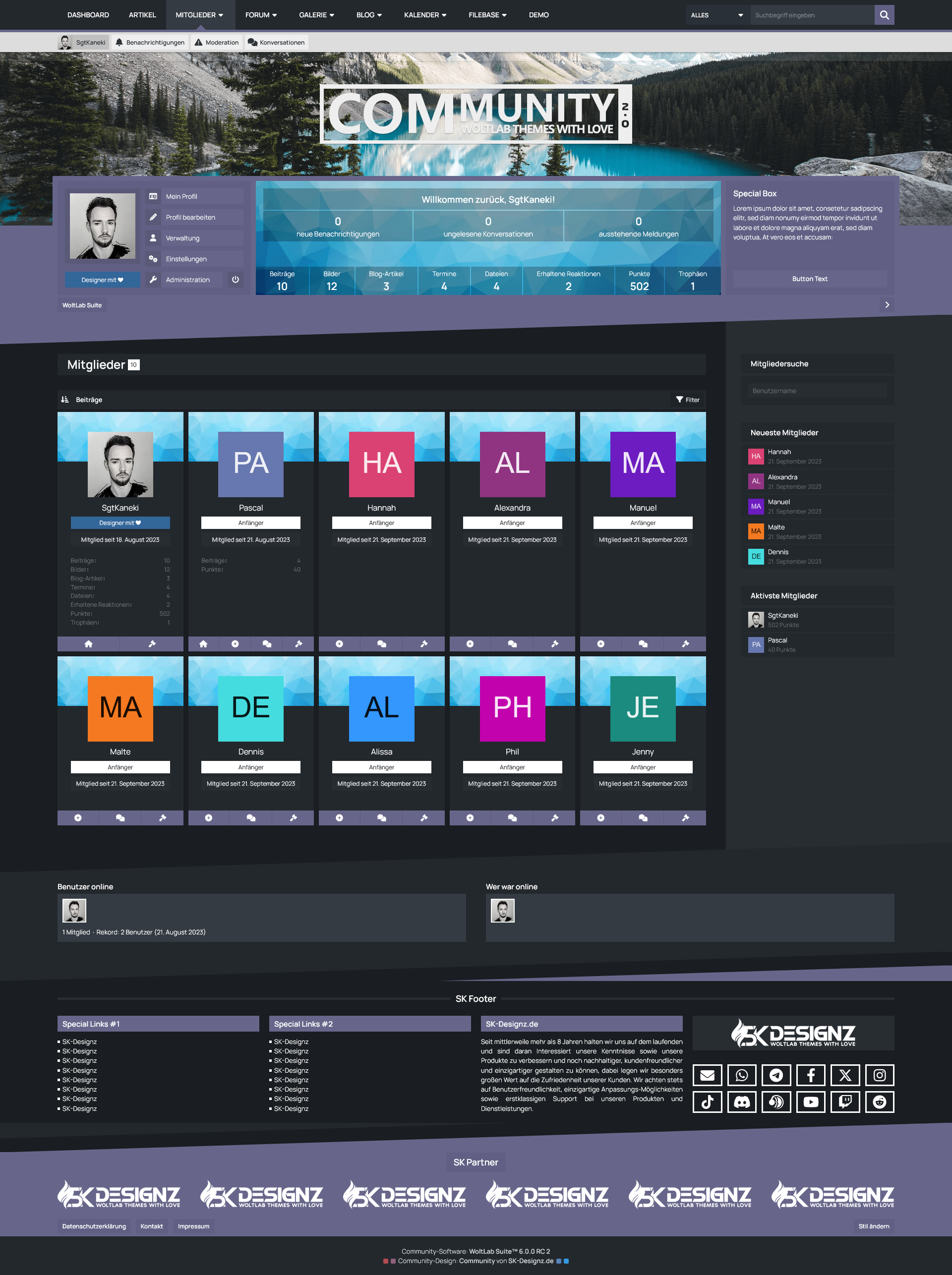Click the ban gavel icon on Manuel's card

coord(685,643)
